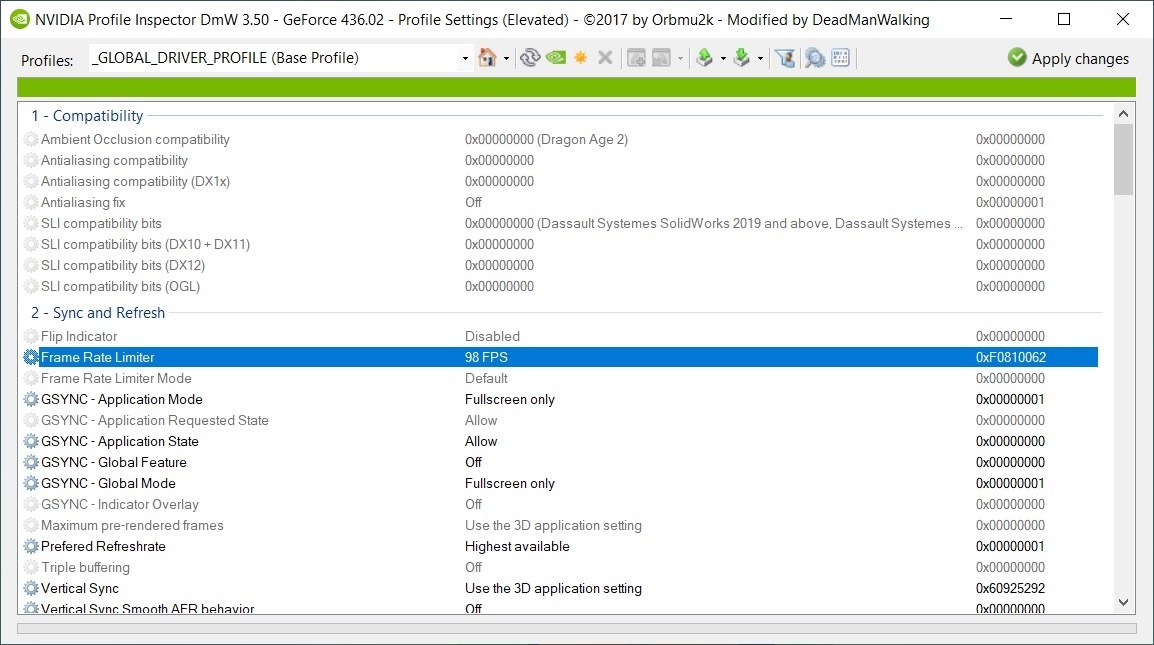This screenshot has height=645, width=1154.
Task: Click the vertical scrollbar thumb of settings list
Action: [1123, 159]
